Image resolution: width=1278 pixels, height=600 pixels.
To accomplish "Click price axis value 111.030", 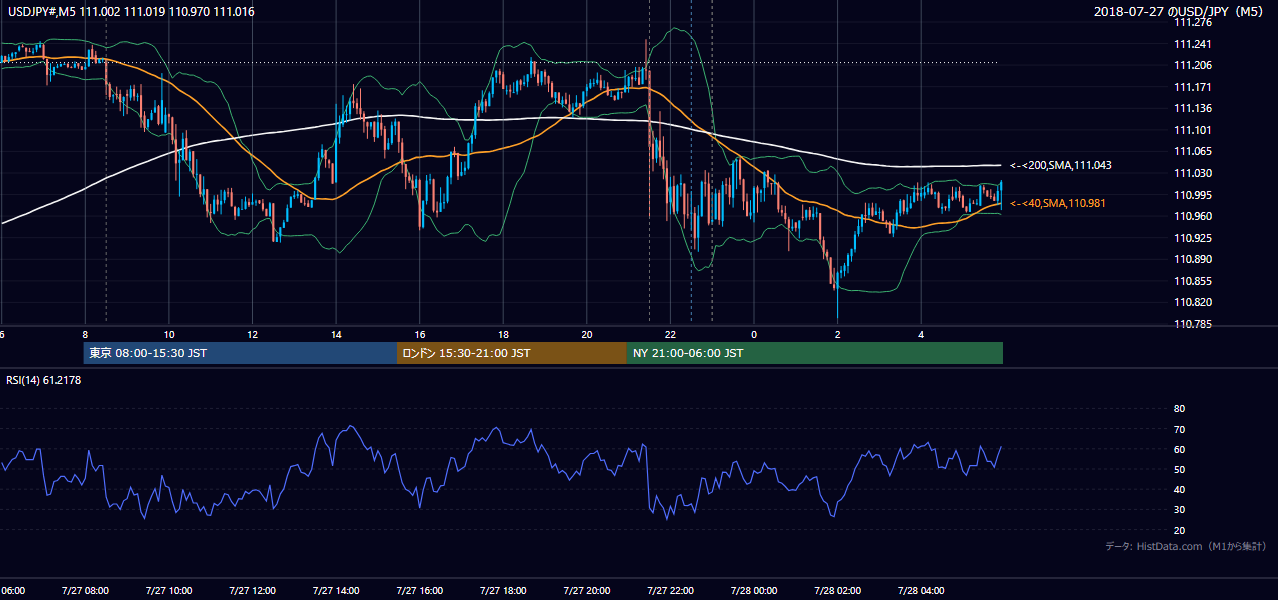I will pos(1193,173).
